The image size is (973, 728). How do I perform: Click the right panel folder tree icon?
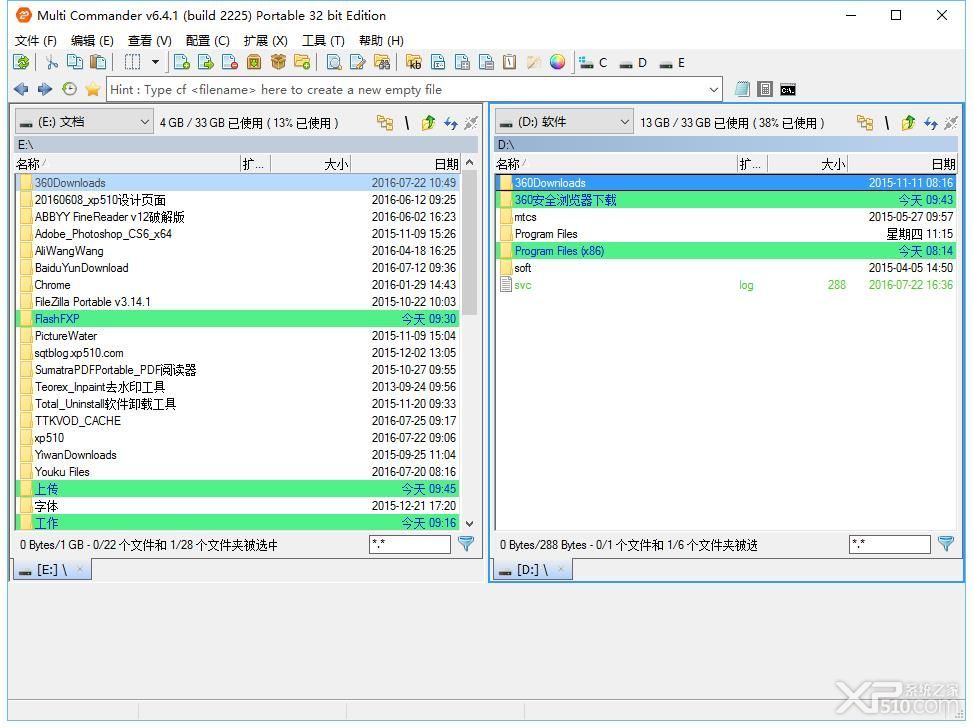point(864,123)
